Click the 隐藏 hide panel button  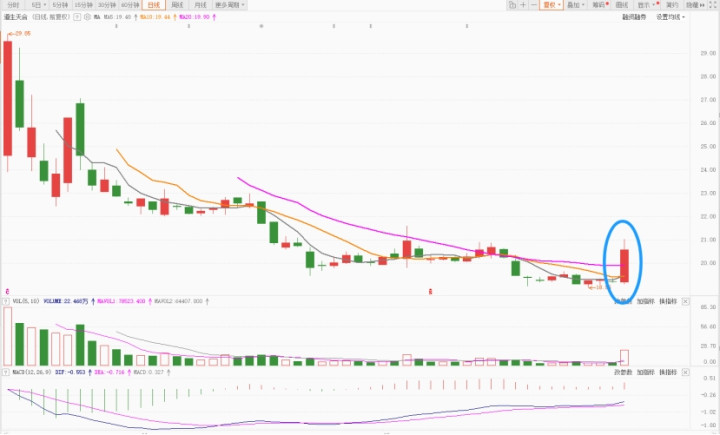tap(695, 5)
